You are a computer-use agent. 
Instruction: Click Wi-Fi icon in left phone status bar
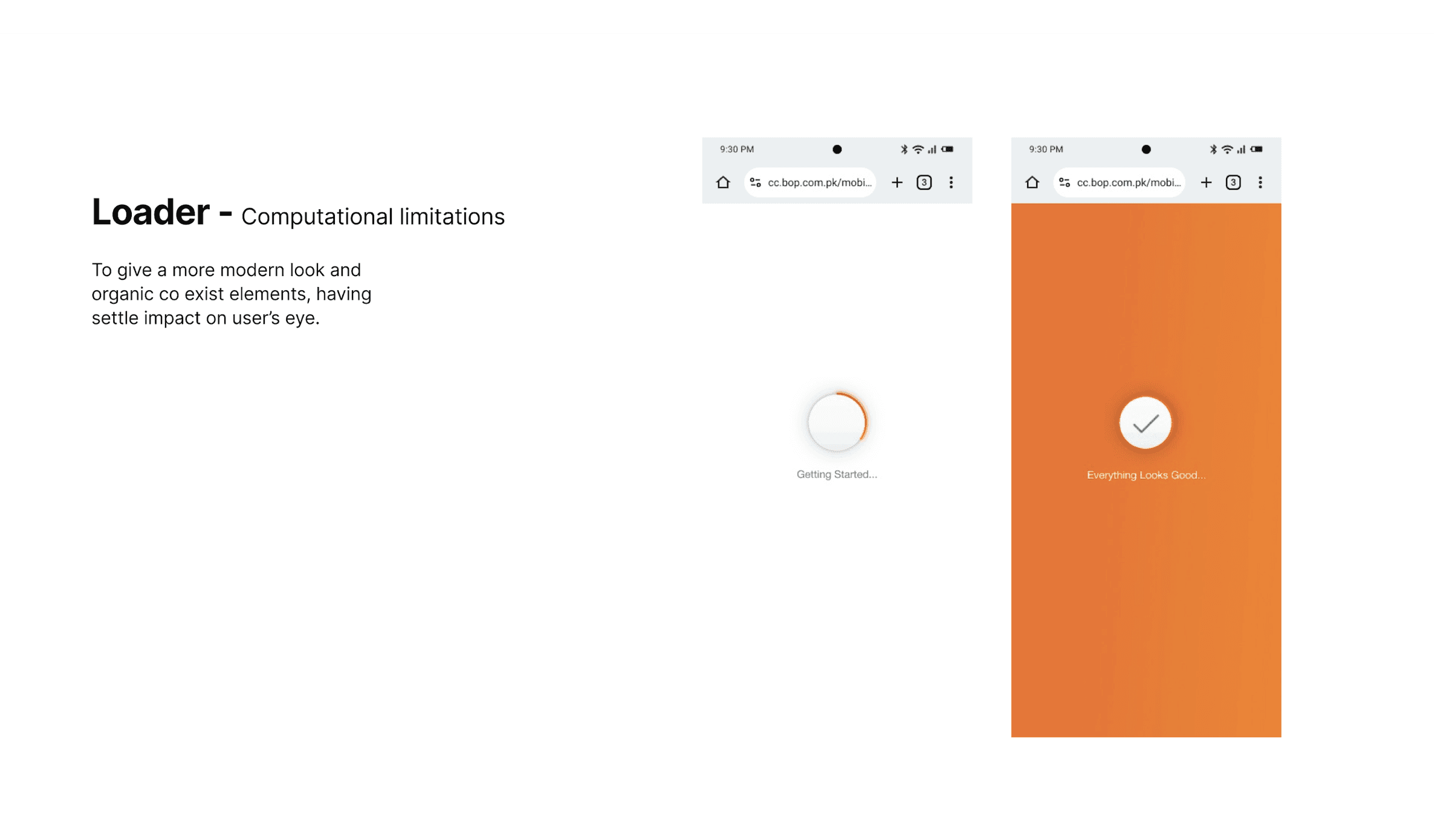918,149
